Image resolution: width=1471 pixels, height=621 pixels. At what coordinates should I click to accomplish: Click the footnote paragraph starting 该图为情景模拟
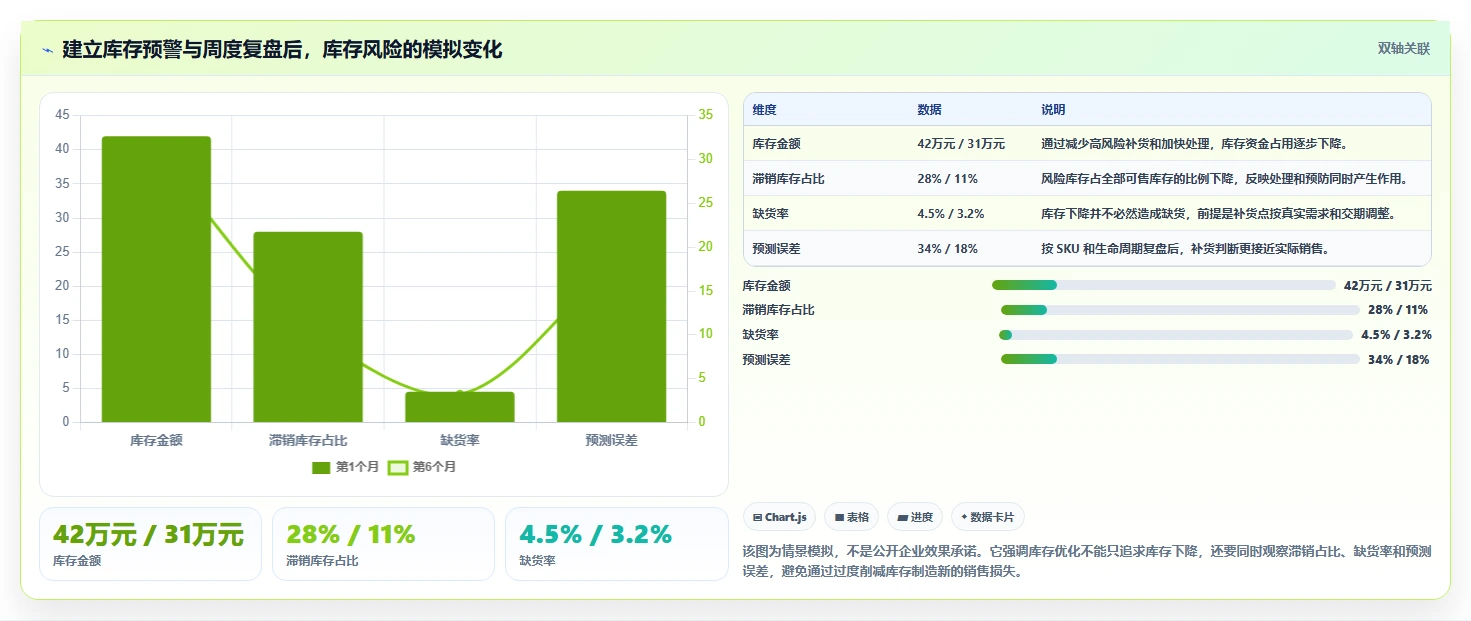pos(1087,562)
